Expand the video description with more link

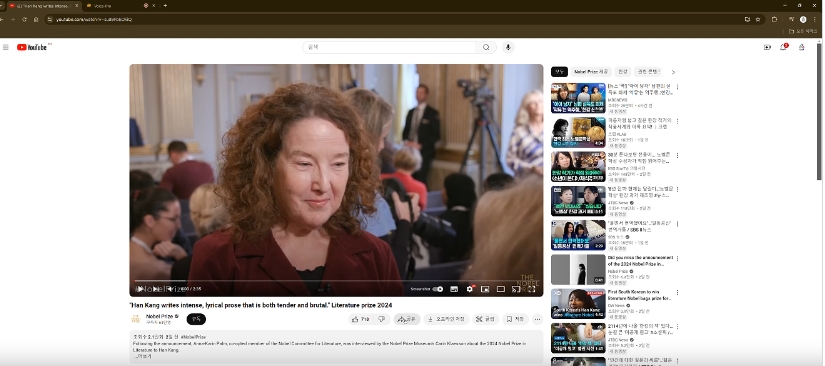coord(143,356)
